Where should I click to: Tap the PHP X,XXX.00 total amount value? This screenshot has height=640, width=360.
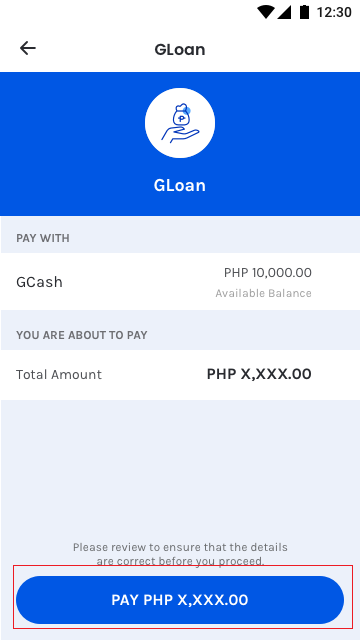coord(259,374)
